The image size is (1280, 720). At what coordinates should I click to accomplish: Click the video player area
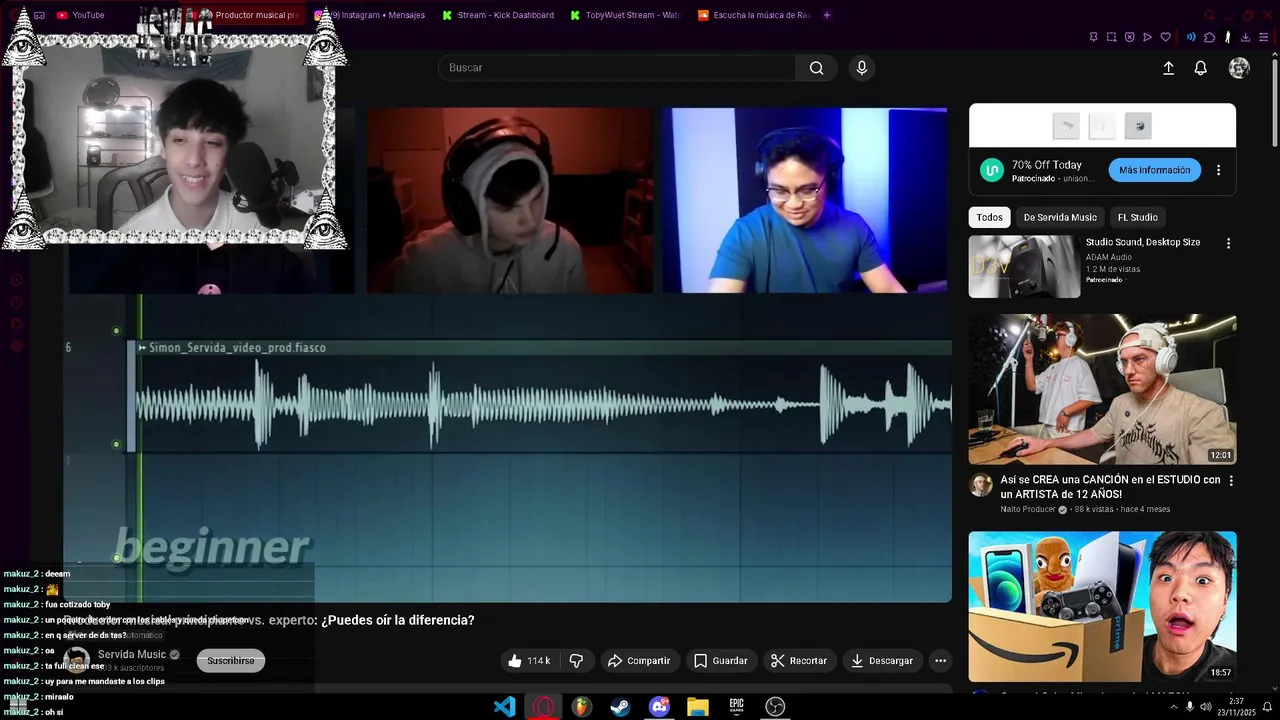(509, 354)
